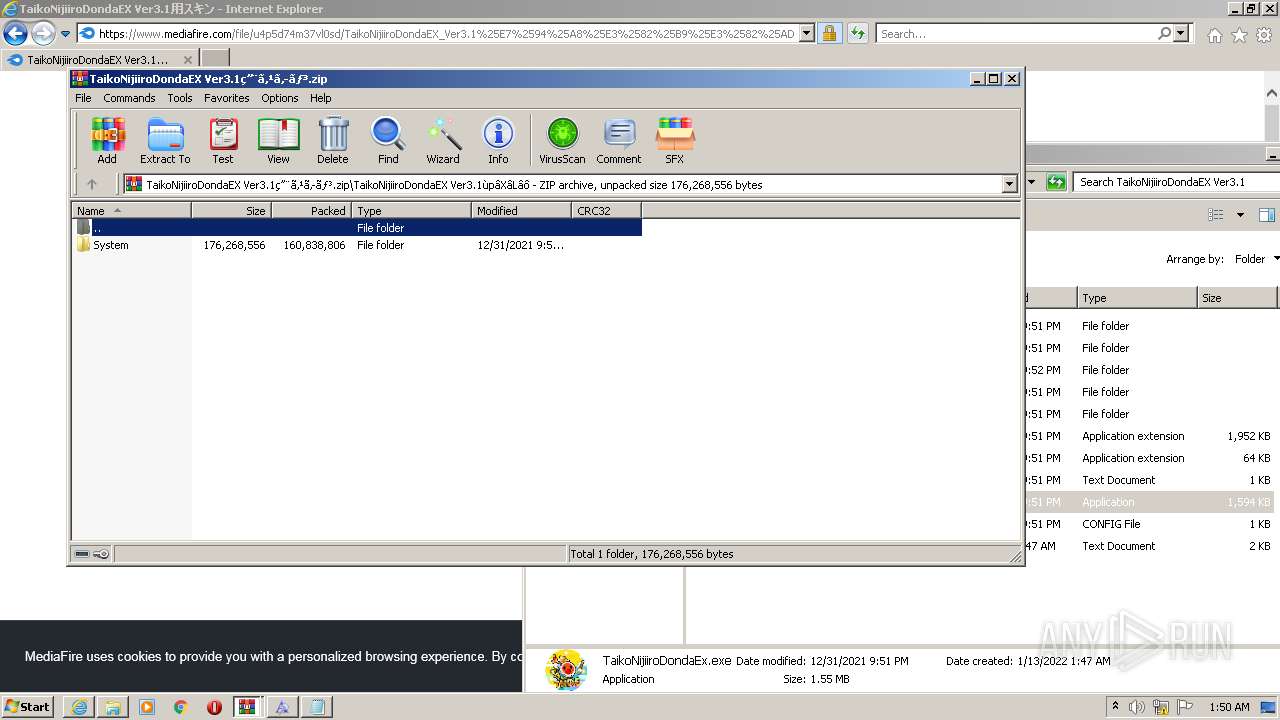Screen dimensions: 1280x720
Task: Open the Favorites menu
Action: pyautogui.click(x=227, y=98)
